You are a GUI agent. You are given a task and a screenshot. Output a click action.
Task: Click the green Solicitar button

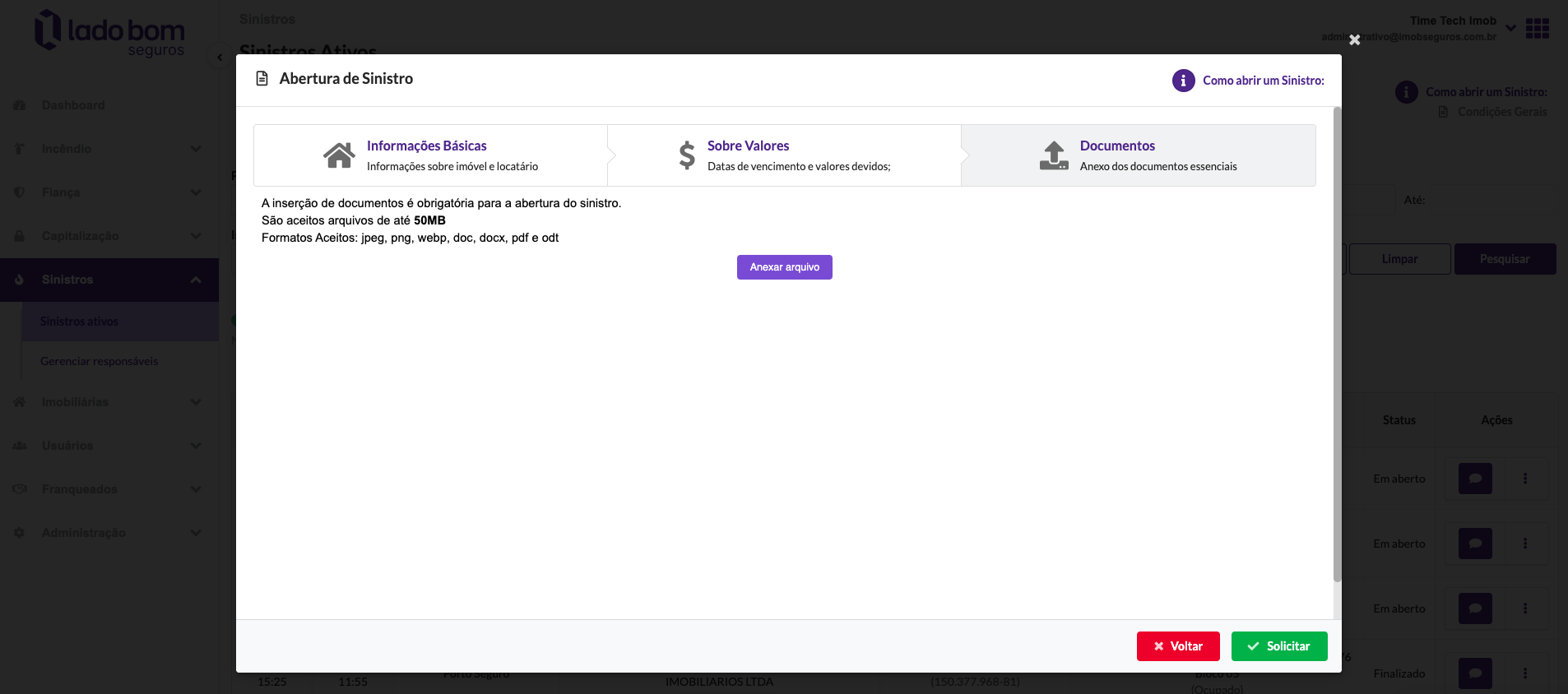[x=1279, y=646]
